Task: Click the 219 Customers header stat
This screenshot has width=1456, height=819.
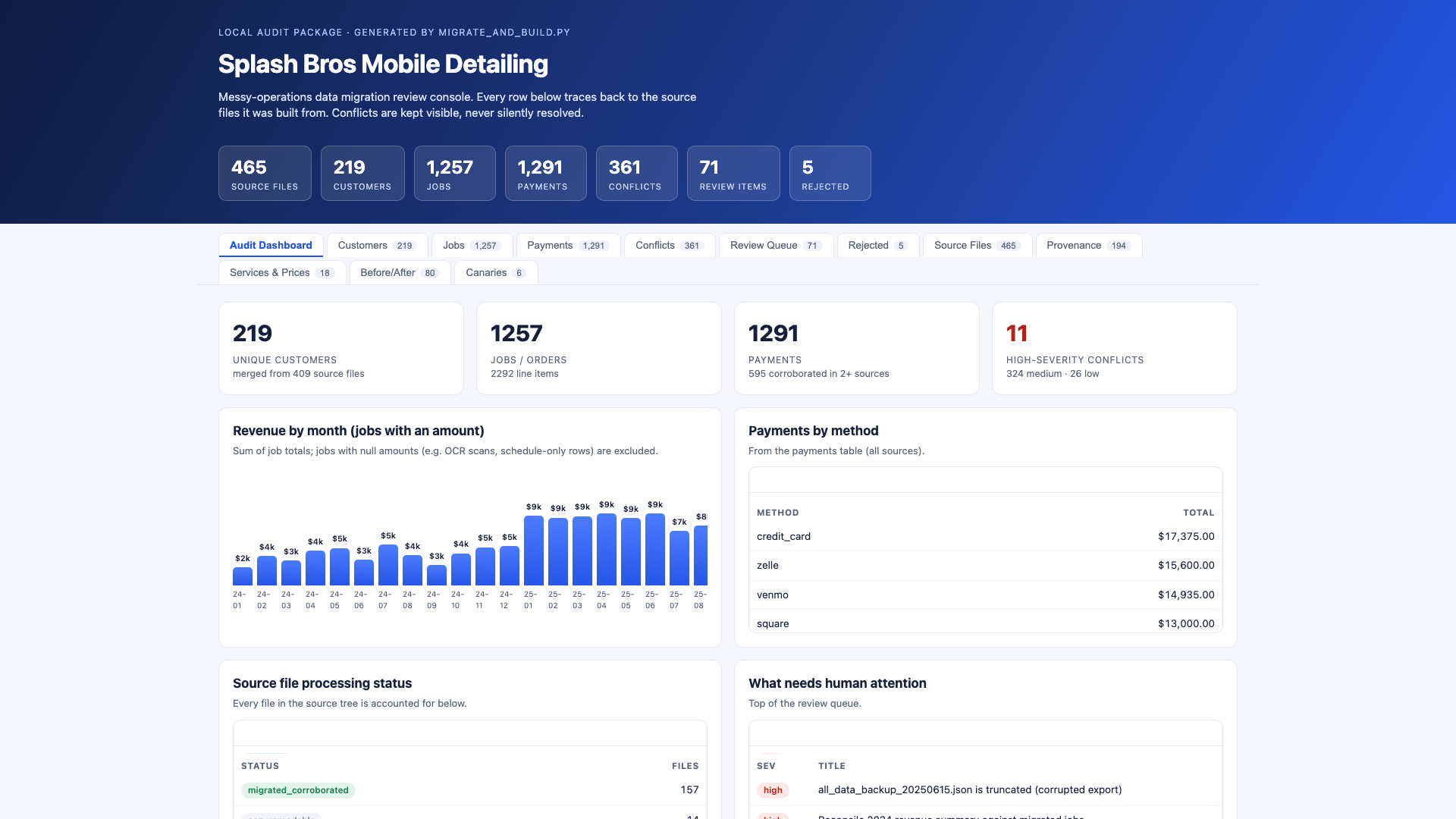Action: (x=362, y=173)
